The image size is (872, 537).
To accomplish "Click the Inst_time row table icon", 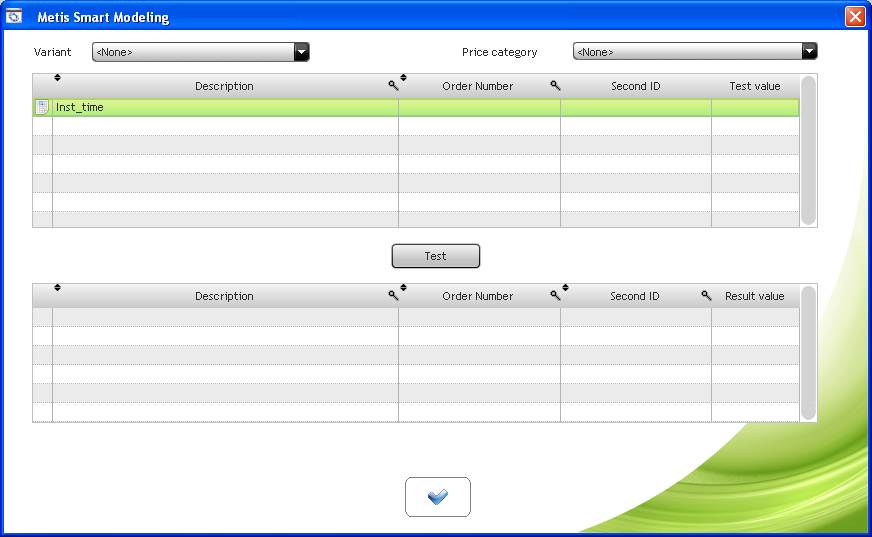I will point(42,107).
